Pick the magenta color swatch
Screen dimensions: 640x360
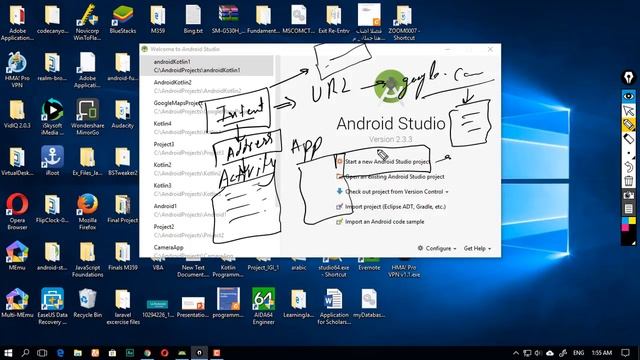[625, 227]
